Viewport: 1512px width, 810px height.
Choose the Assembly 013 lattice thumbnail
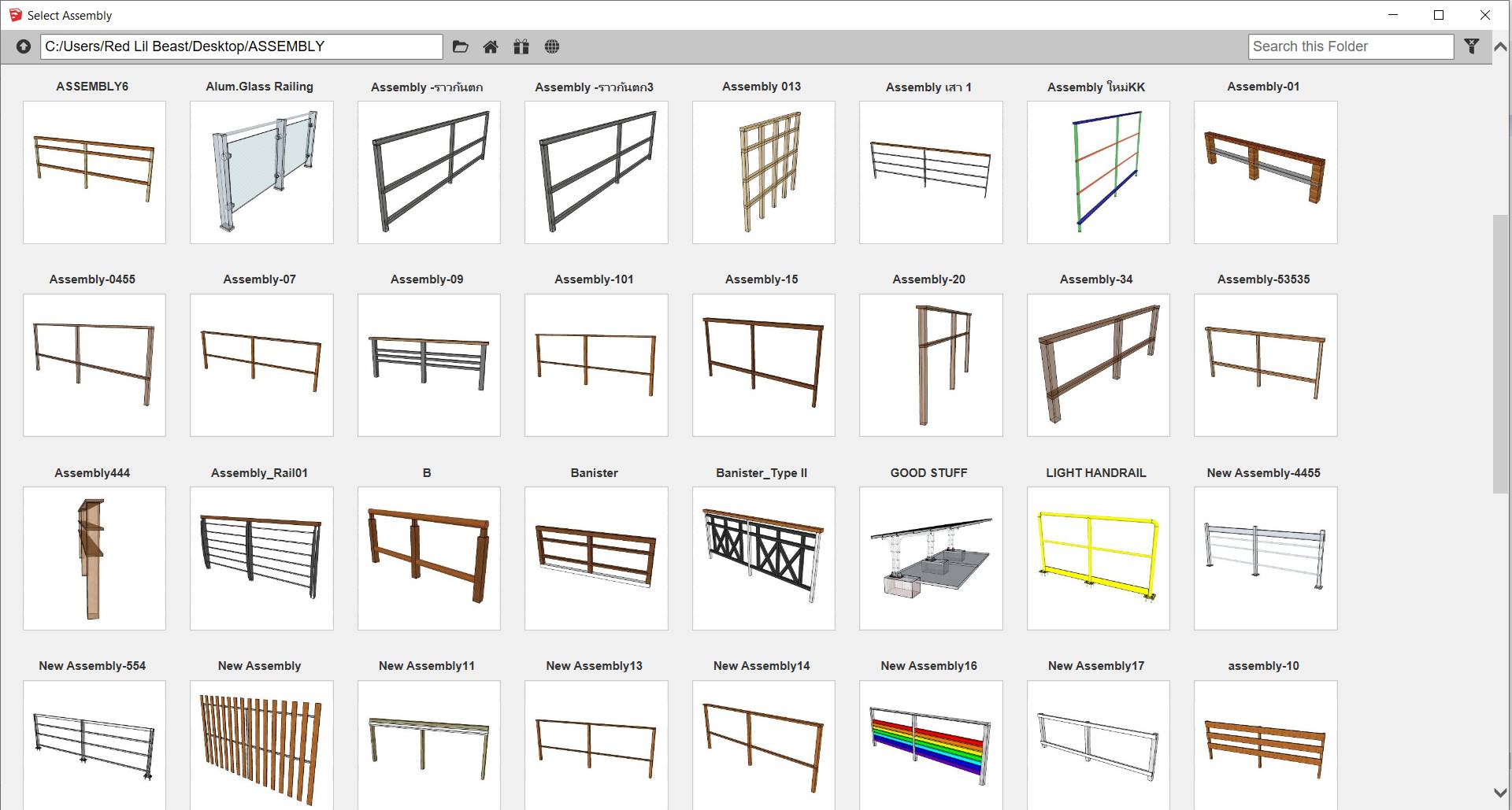764,172
